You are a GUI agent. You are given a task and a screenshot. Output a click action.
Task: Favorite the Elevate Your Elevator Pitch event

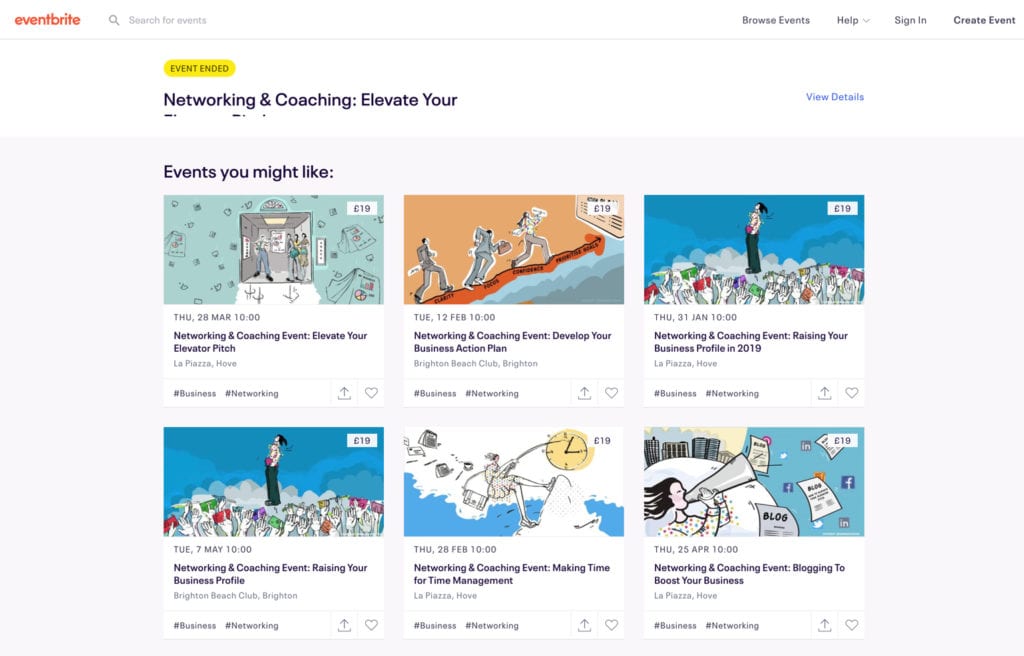point(372,393)
